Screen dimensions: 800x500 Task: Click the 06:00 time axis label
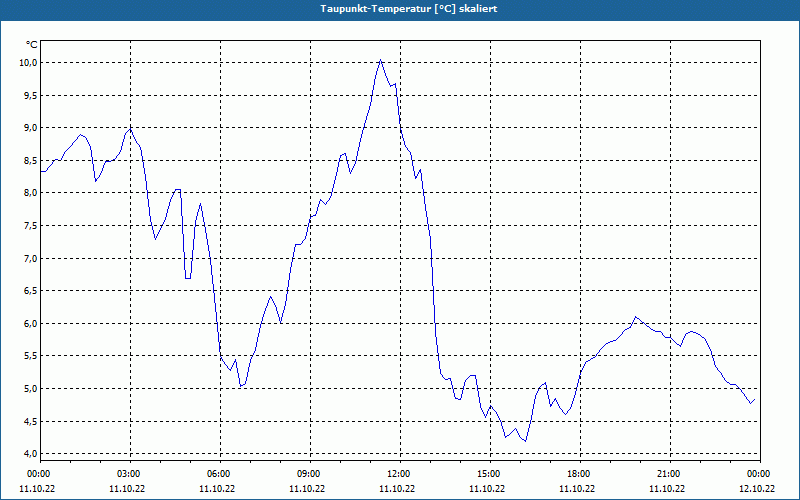coord(220,474)
